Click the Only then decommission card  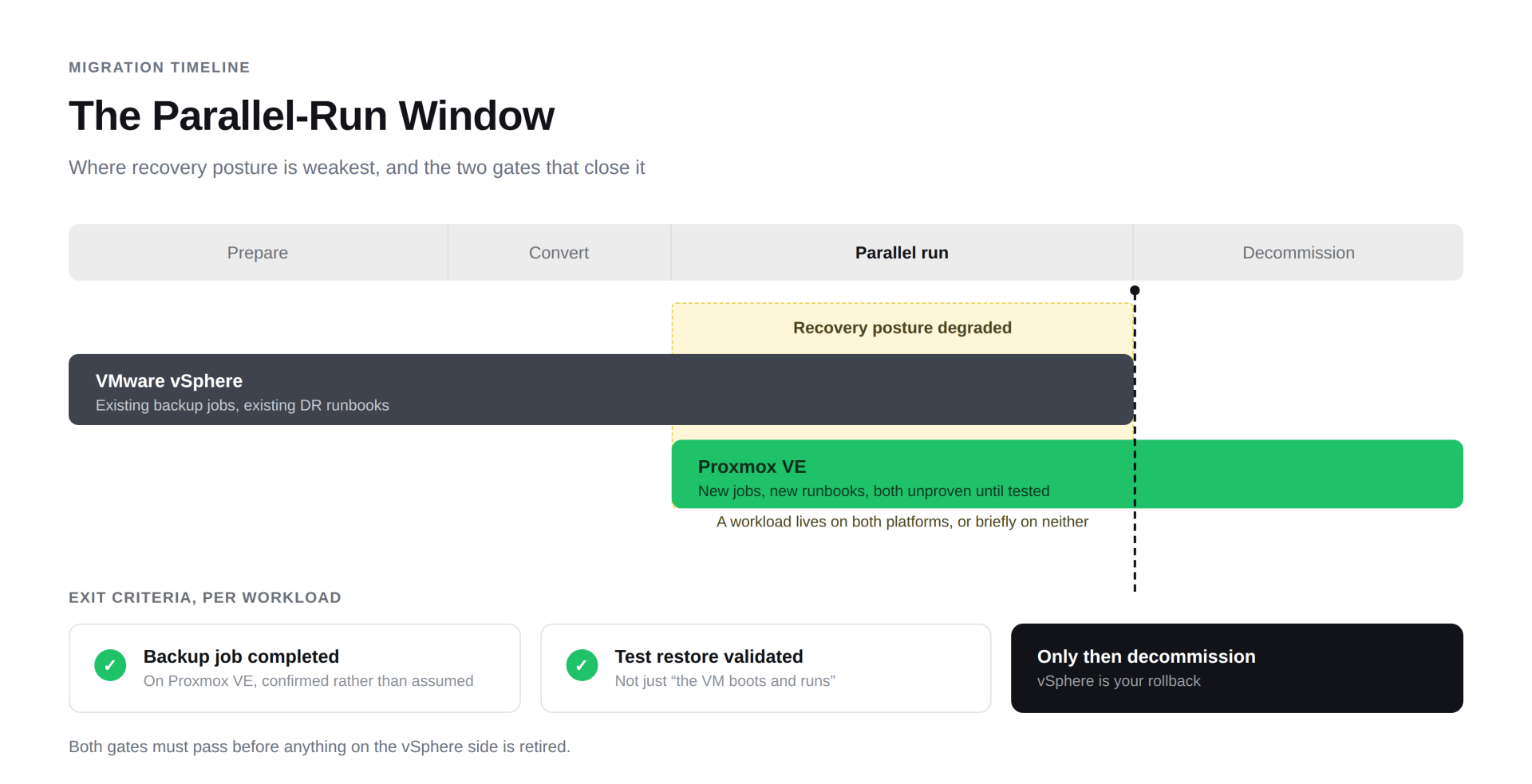pyautogui.click(x=1237, y=668)
